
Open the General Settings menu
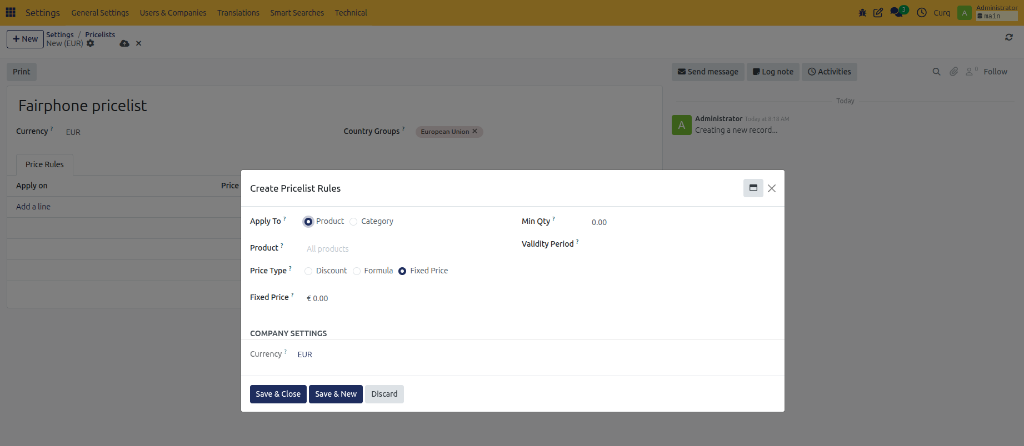click(100, 12)
